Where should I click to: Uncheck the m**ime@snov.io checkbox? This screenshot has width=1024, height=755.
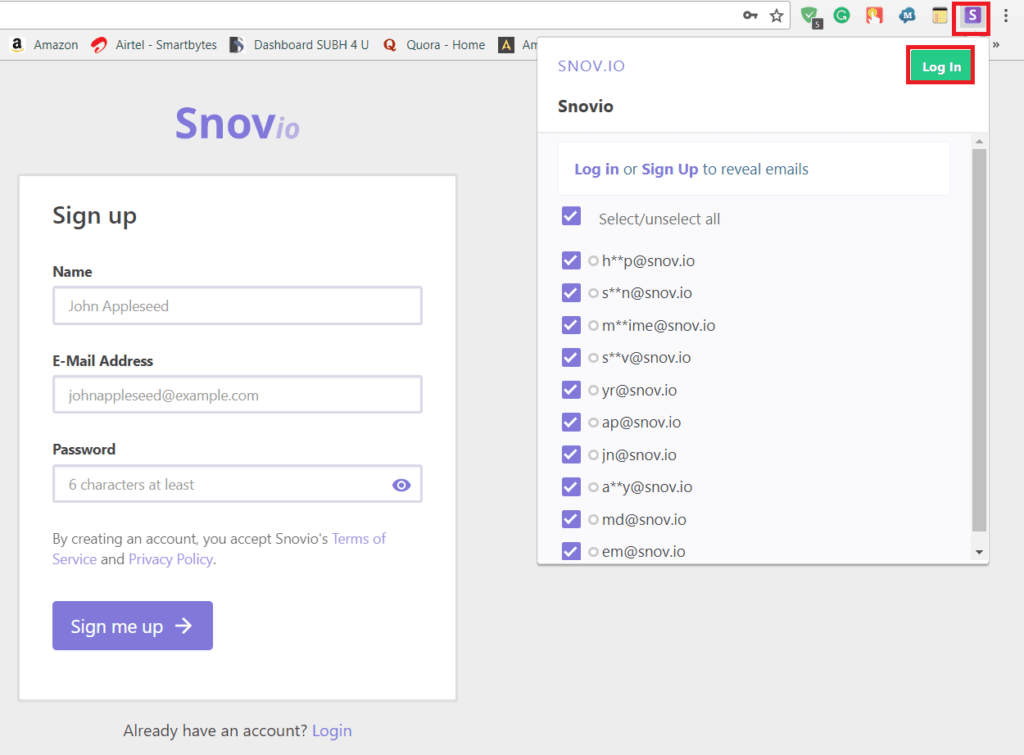tap(571, 325)
